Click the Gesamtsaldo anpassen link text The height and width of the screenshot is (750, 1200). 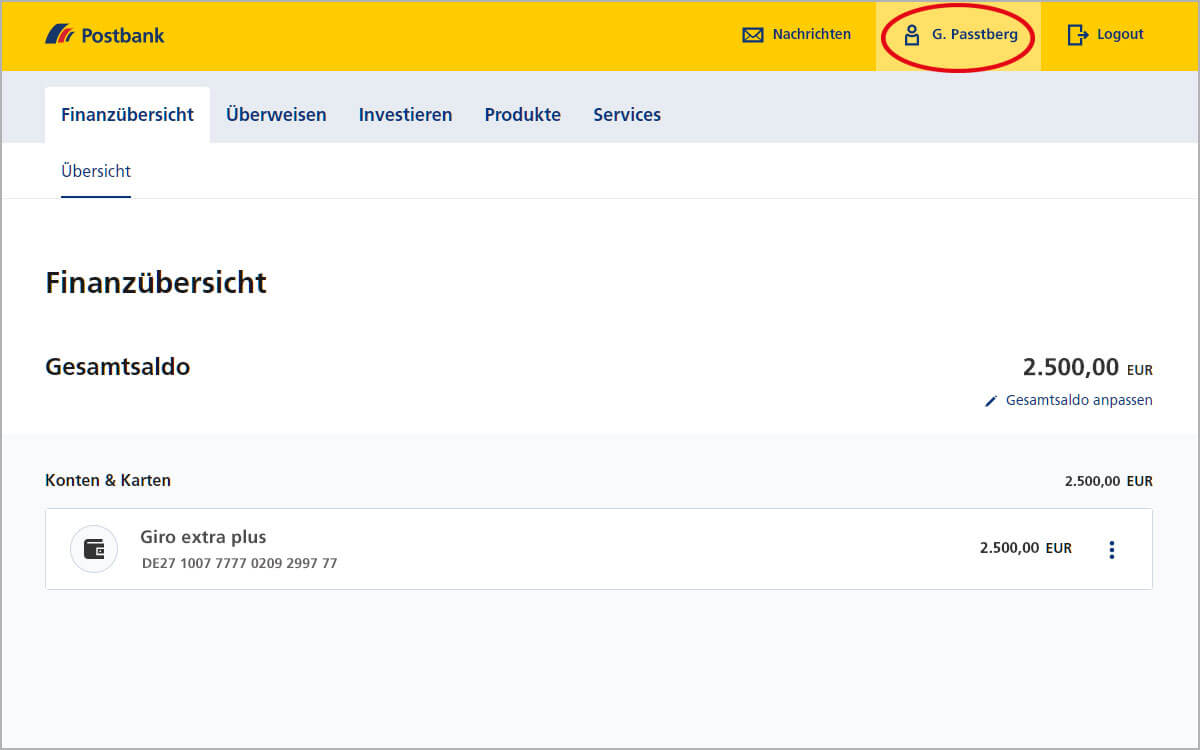1079,400
